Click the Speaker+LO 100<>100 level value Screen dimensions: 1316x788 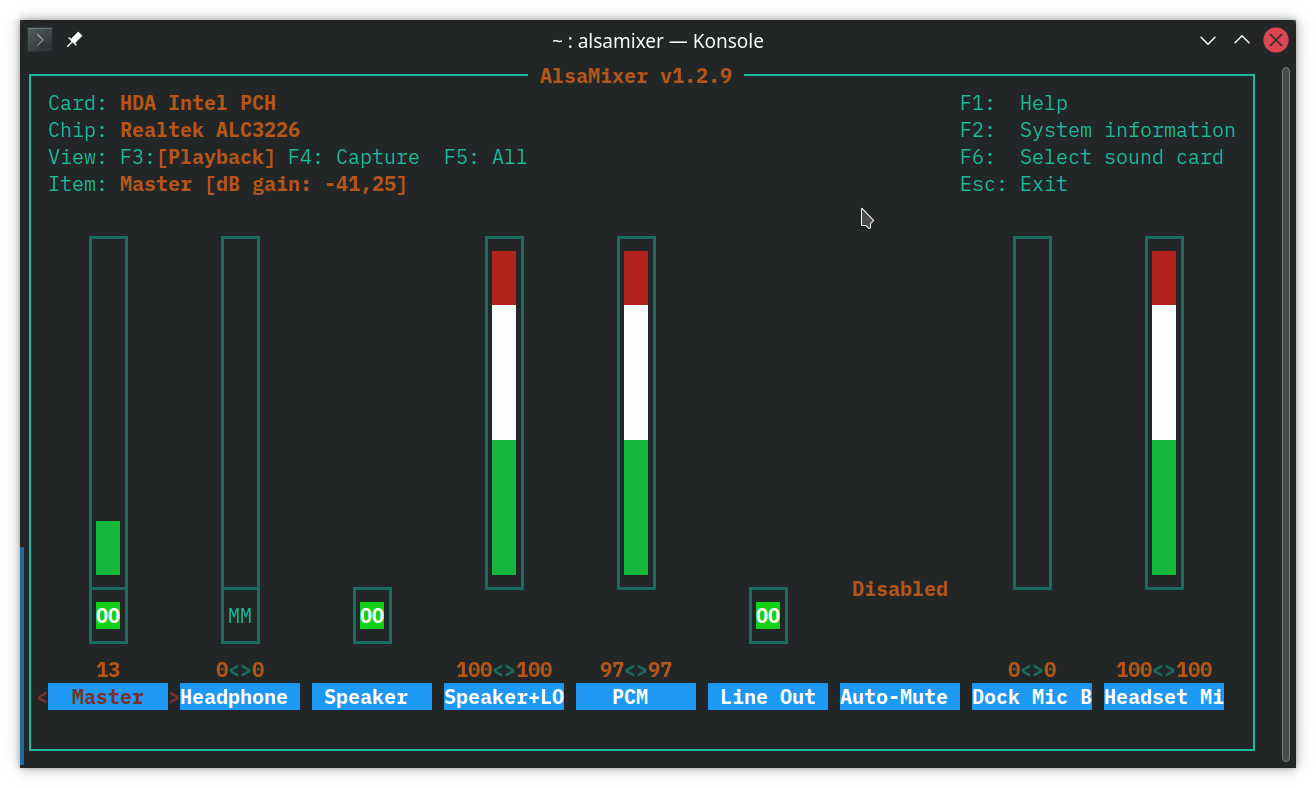pyautogui.click(x=504, y=670)
